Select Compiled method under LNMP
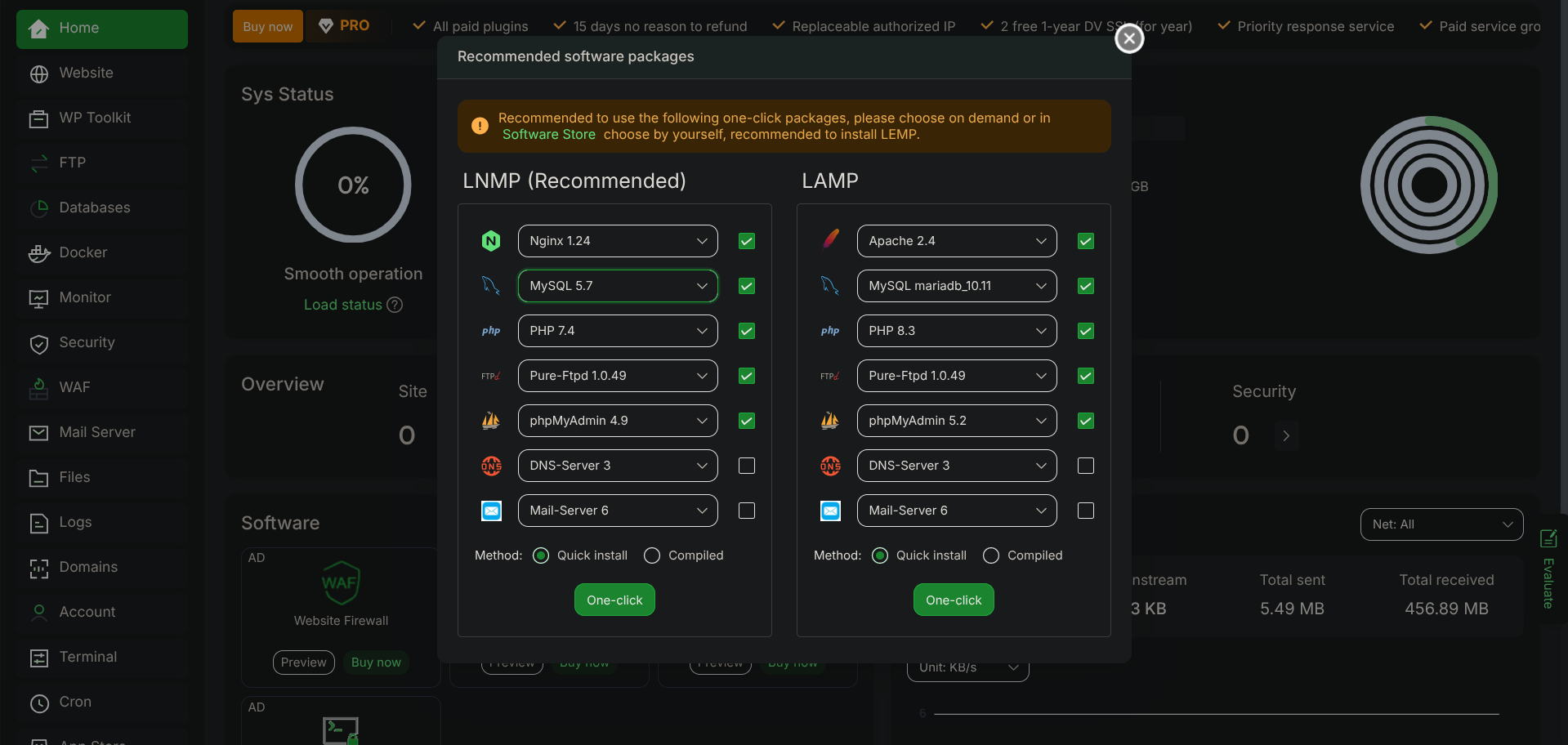The height and width of the screenshot is (745, 1568). (652, 555)
